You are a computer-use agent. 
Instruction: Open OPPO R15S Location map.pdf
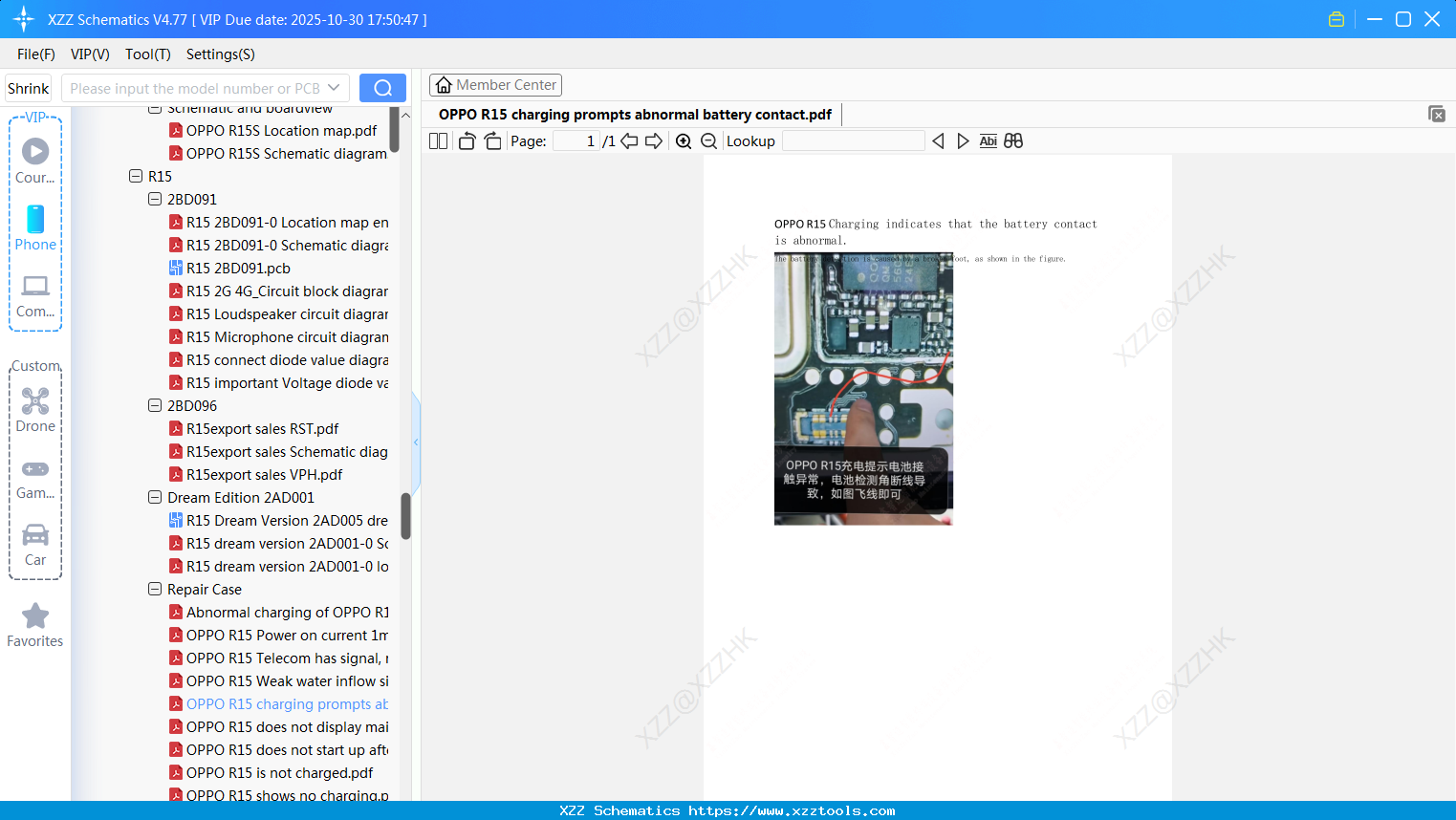point(281,131)
